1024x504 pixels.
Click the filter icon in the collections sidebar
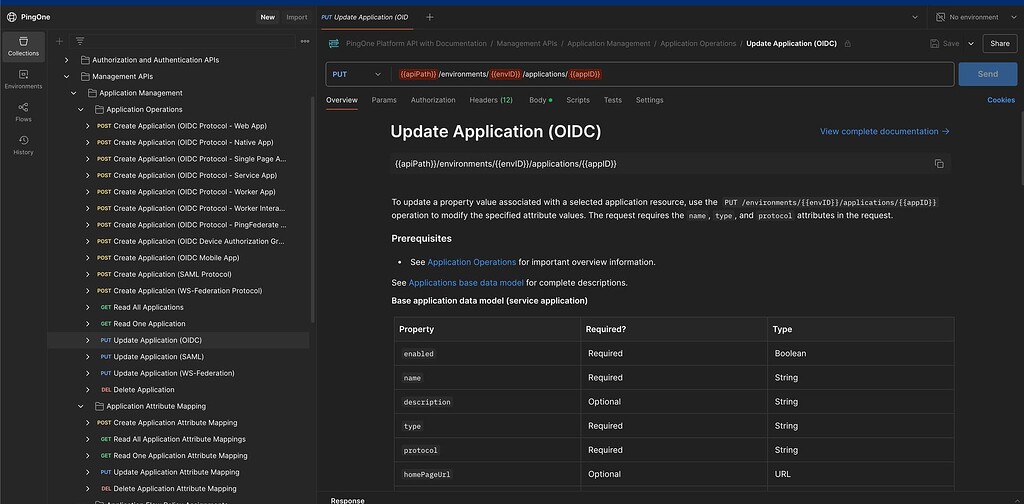[80, 41]
